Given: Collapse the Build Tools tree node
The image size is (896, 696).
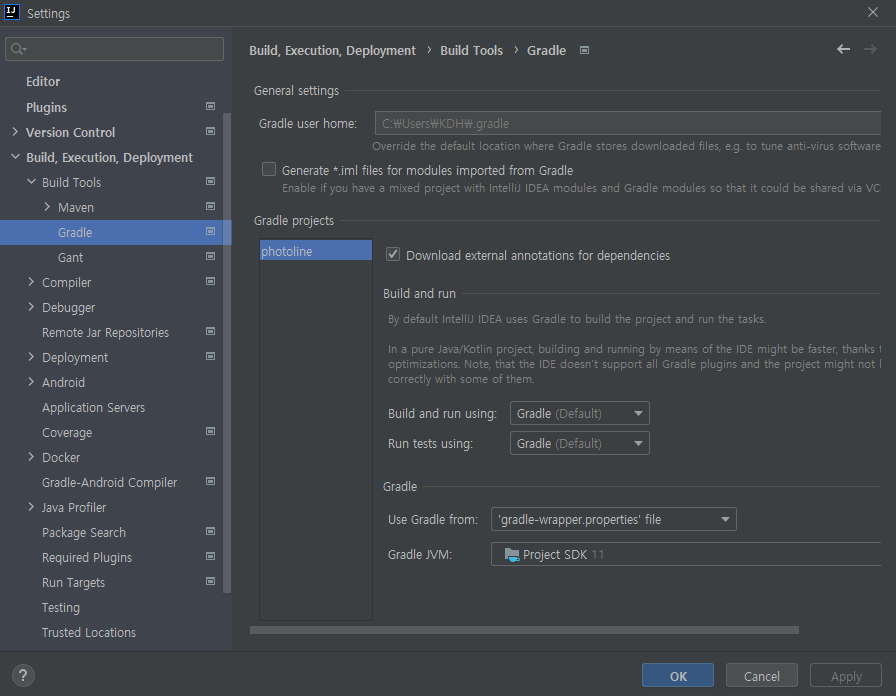Looking at the screenshot, I should click(31, 182).
